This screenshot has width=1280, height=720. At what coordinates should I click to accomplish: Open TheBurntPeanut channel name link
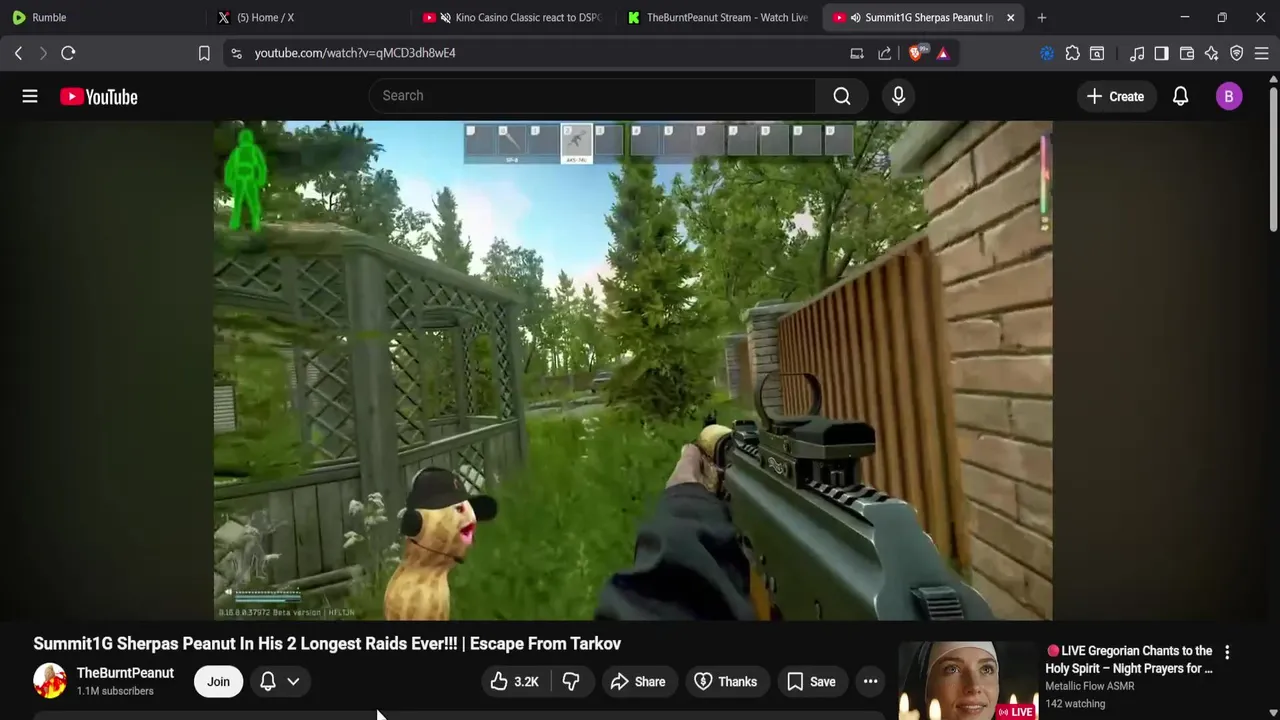(x=125, y=673)
